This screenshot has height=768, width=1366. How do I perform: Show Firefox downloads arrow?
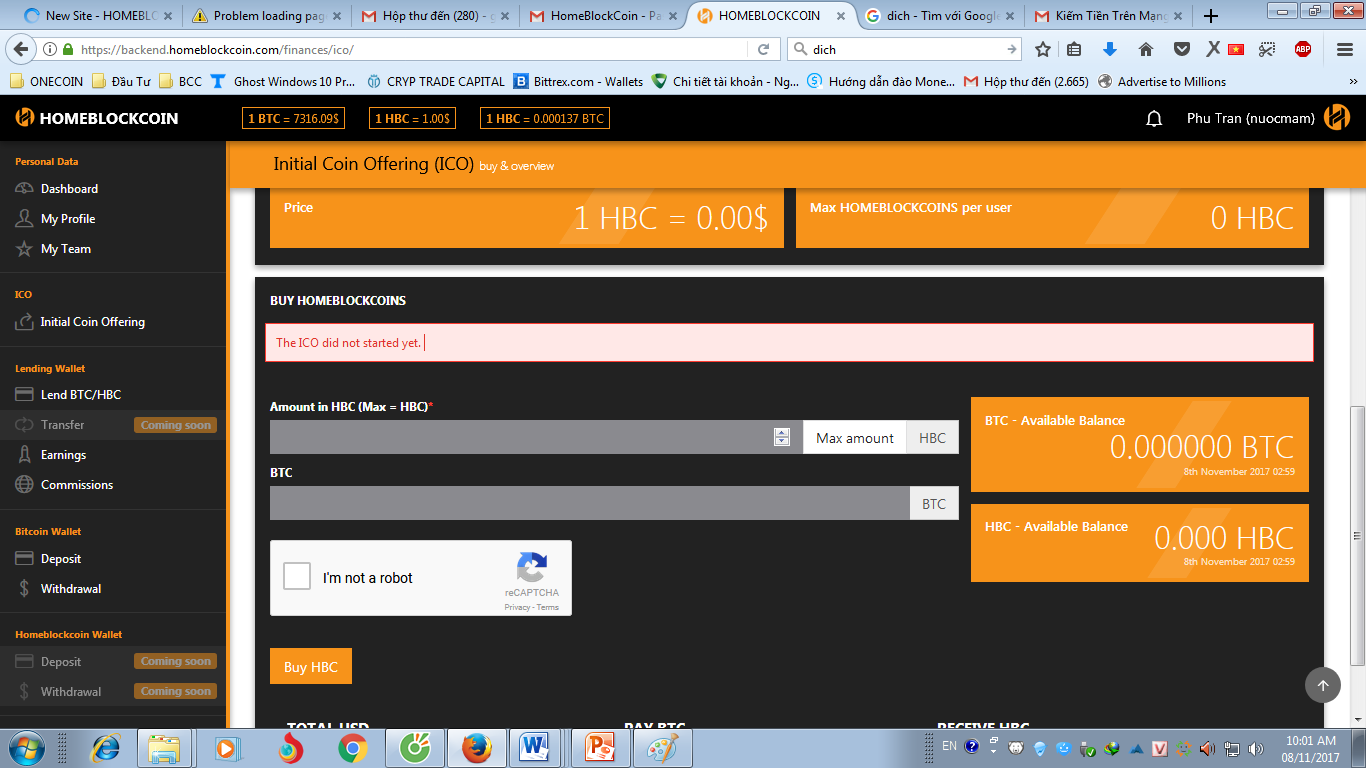coord(1109,49)
